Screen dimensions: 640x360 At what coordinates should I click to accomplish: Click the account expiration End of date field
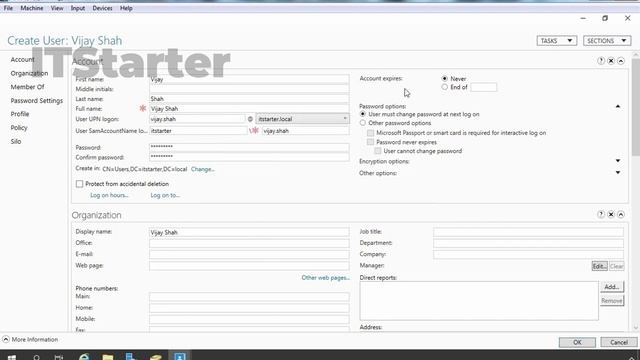(484, 87)
